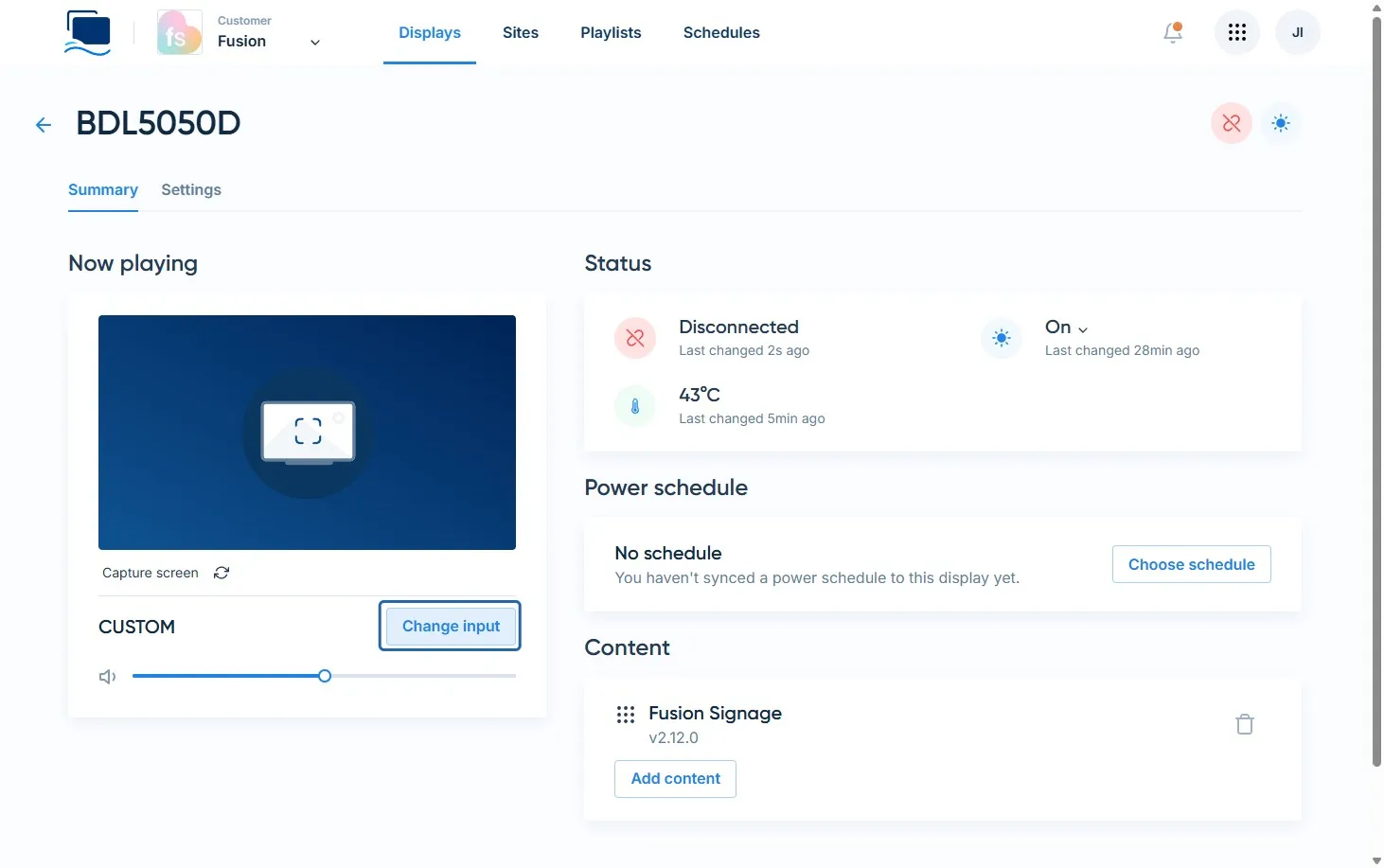Screen dimensions: 1384x868
Task: Click the Fusion customer avatar icon
Action: [180, 32]
